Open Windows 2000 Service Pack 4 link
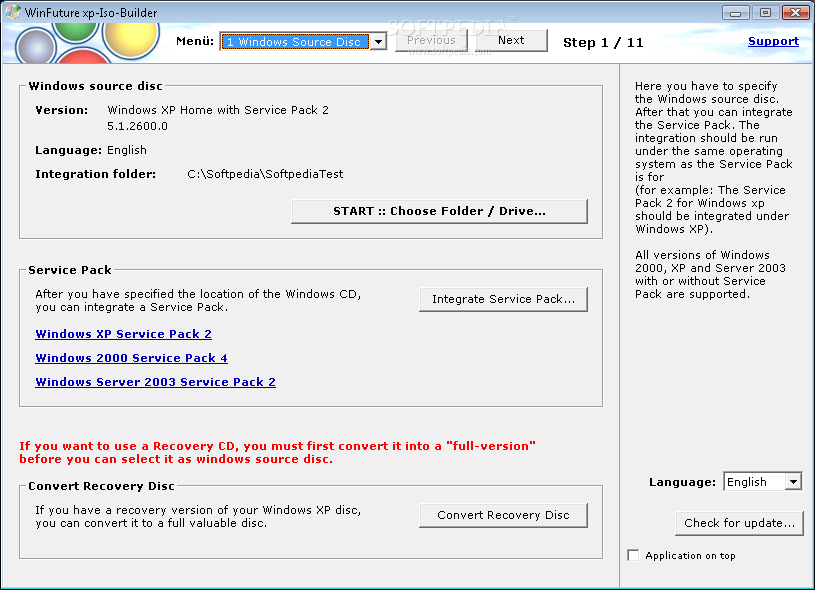 (x=131, y=358)
